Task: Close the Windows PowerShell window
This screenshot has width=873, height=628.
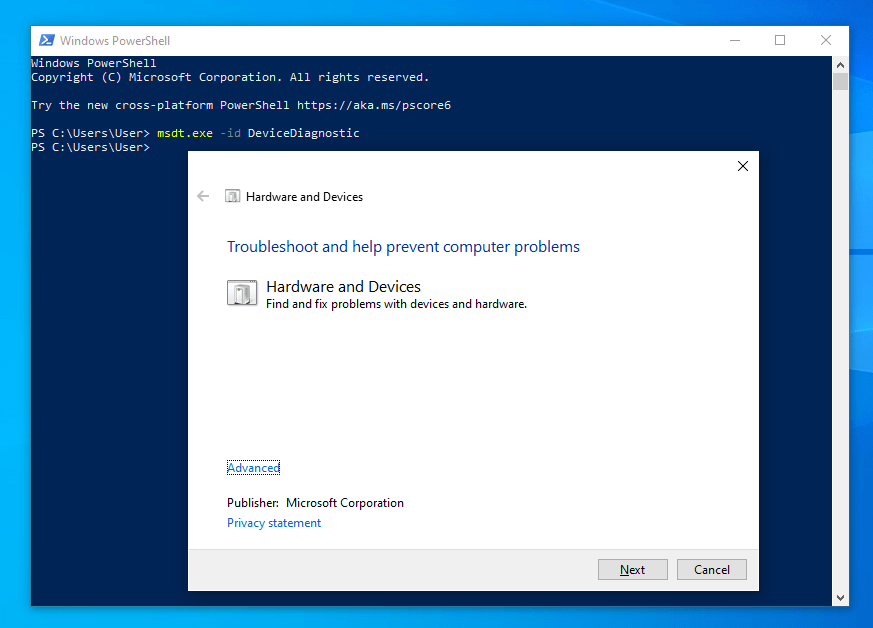Action: point(826,41)
